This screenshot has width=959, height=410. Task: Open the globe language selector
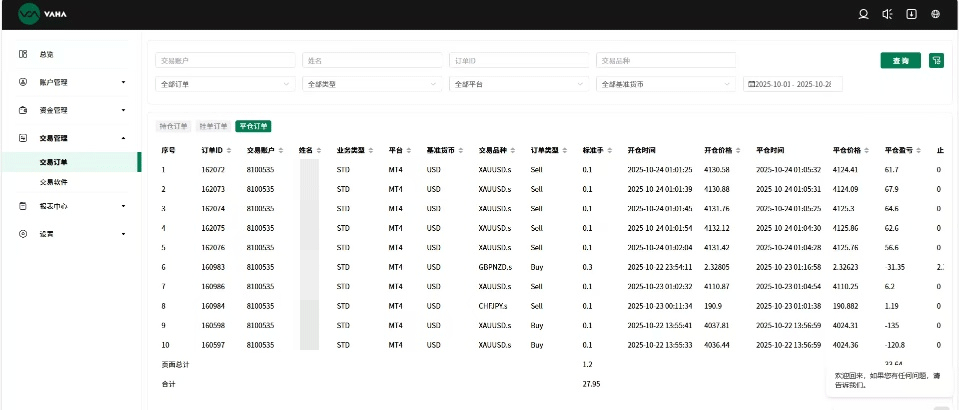(935, 14)
